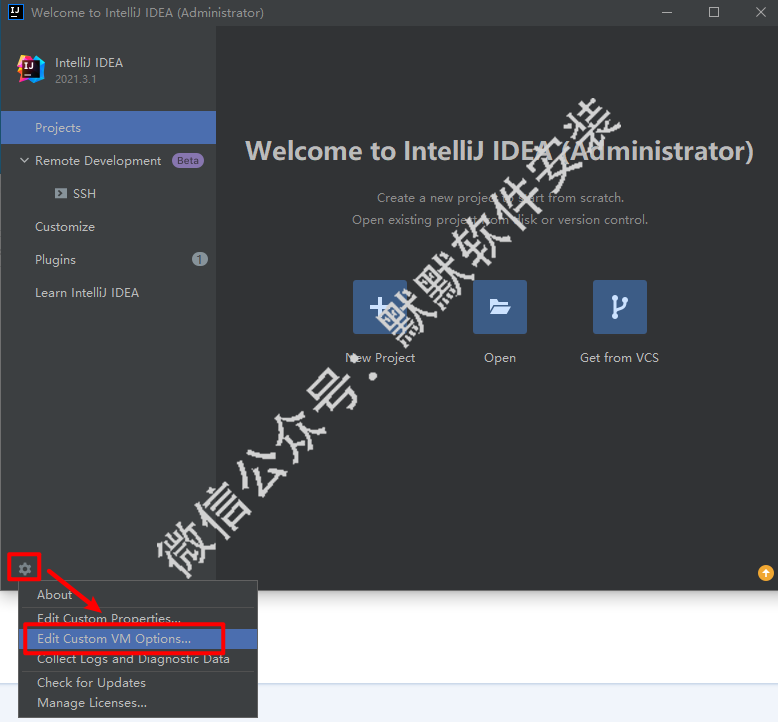This screenshot has height=722, width=778.
Task: Click the Open label under folder icon
Action: [x=500, y=358]
